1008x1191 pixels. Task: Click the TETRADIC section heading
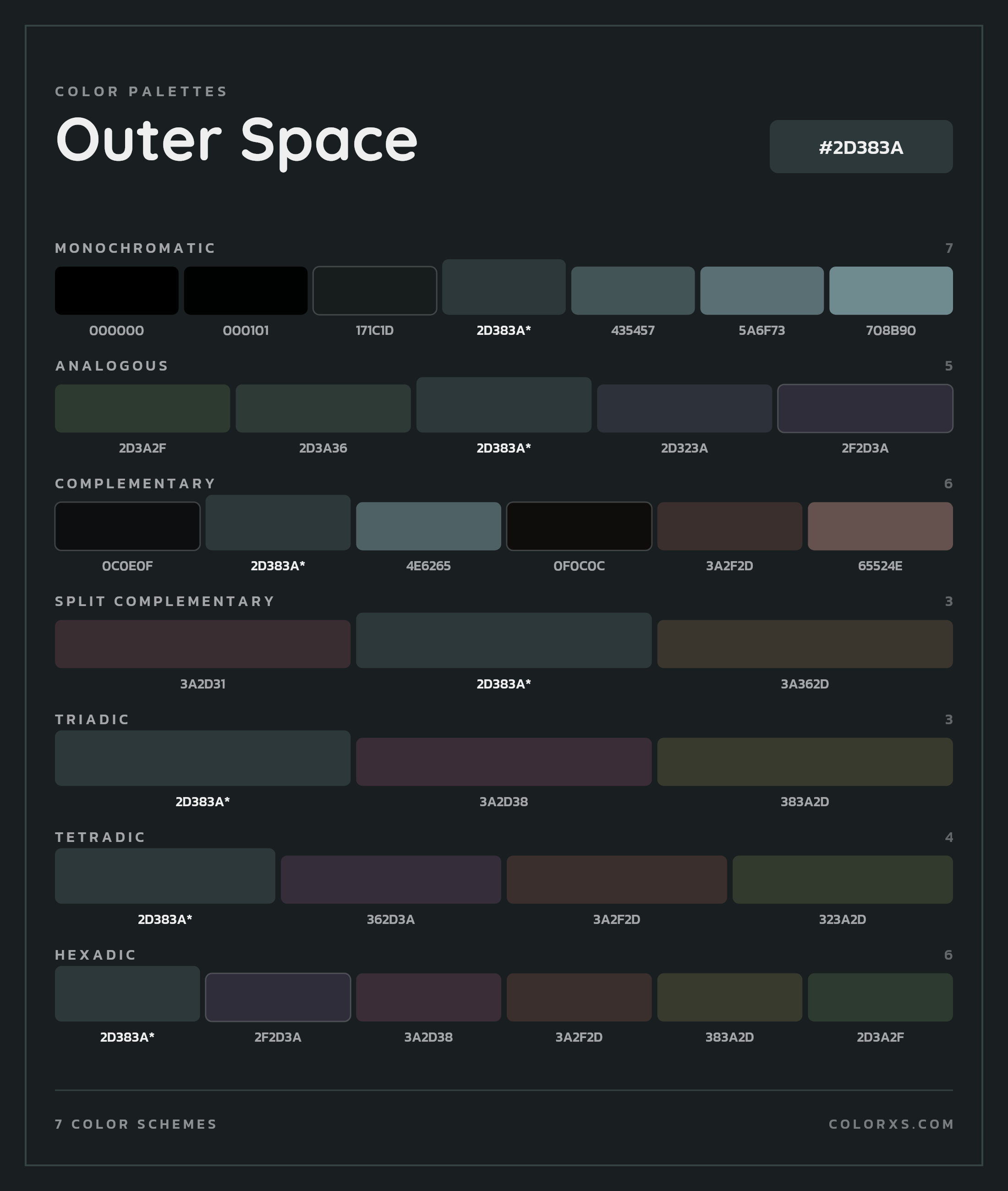pos(100,837)
